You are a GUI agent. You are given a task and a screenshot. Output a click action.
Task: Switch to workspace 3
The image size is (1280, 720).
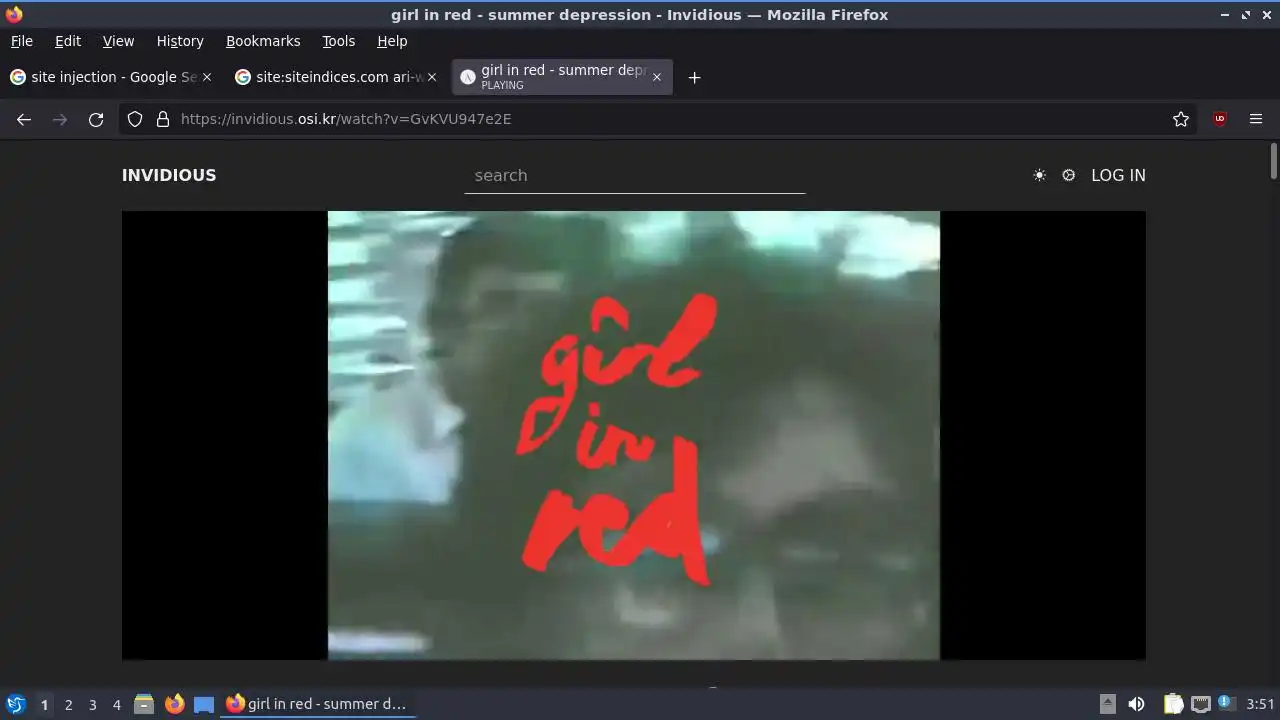pos(92,704)
